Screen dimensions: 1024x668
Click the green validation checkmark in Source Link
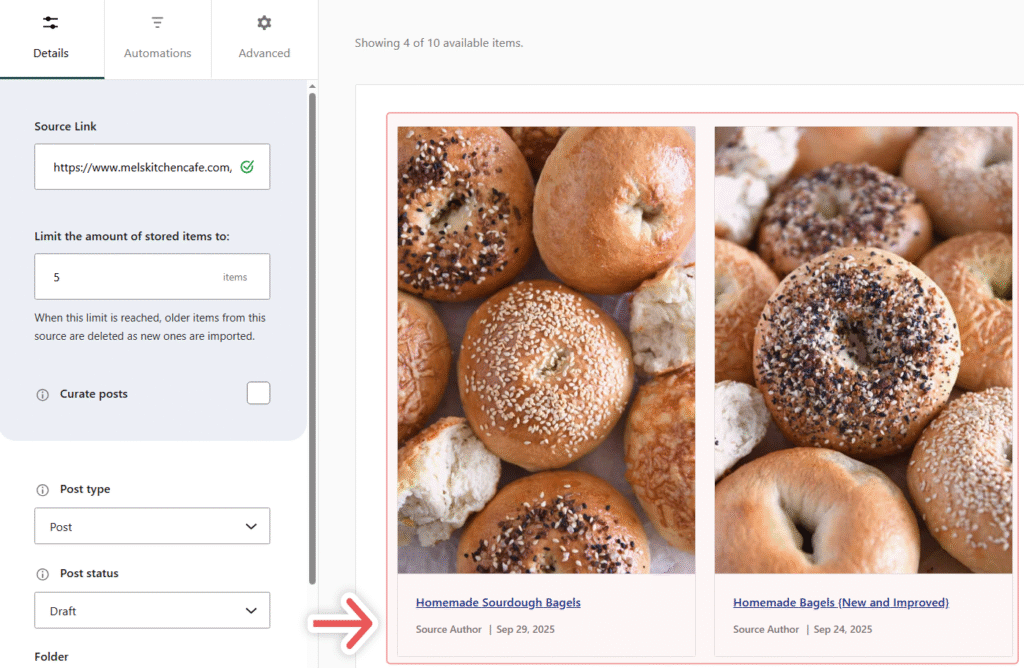click(248, 166)
